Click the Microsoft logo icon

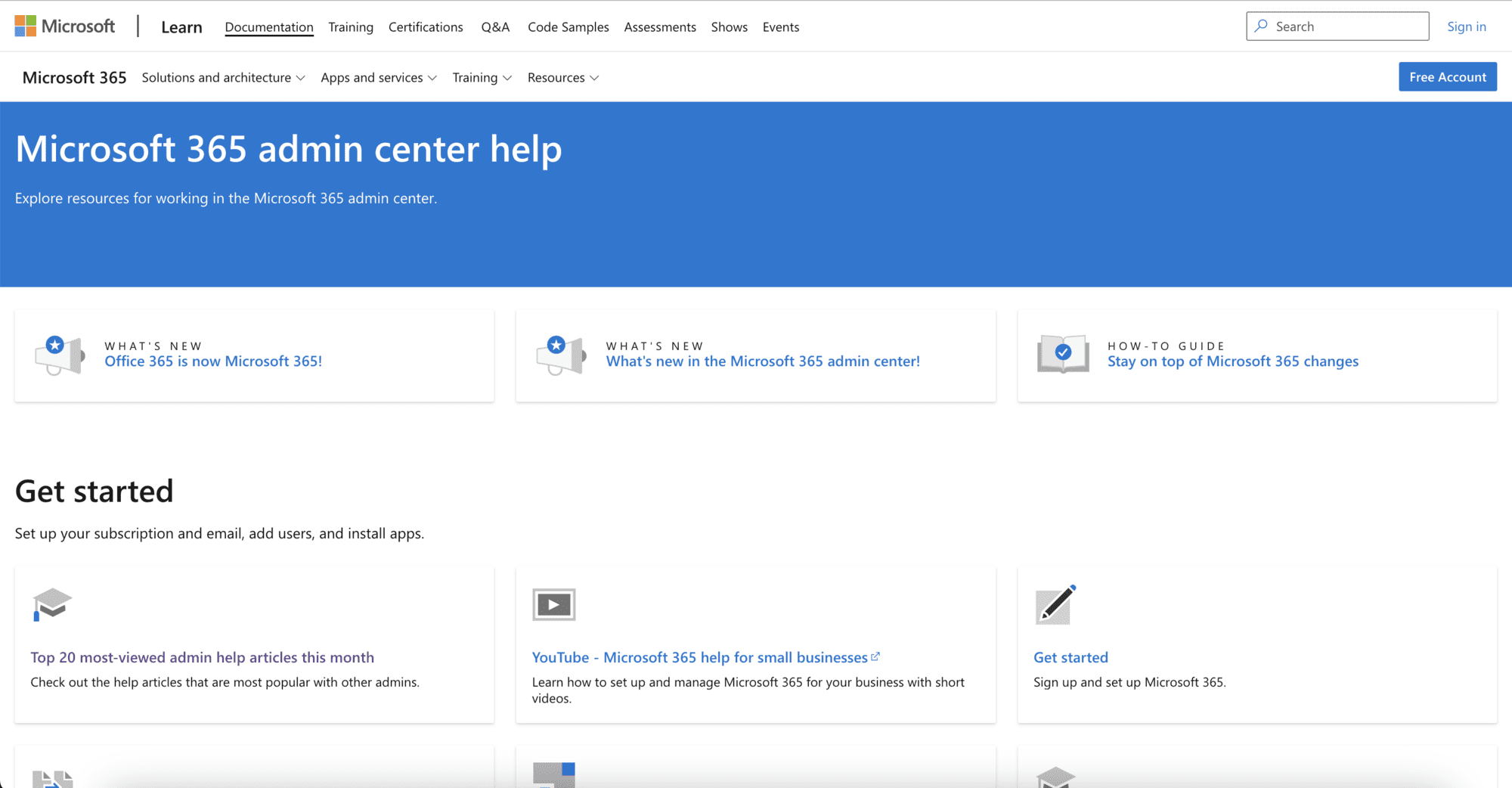25,26
